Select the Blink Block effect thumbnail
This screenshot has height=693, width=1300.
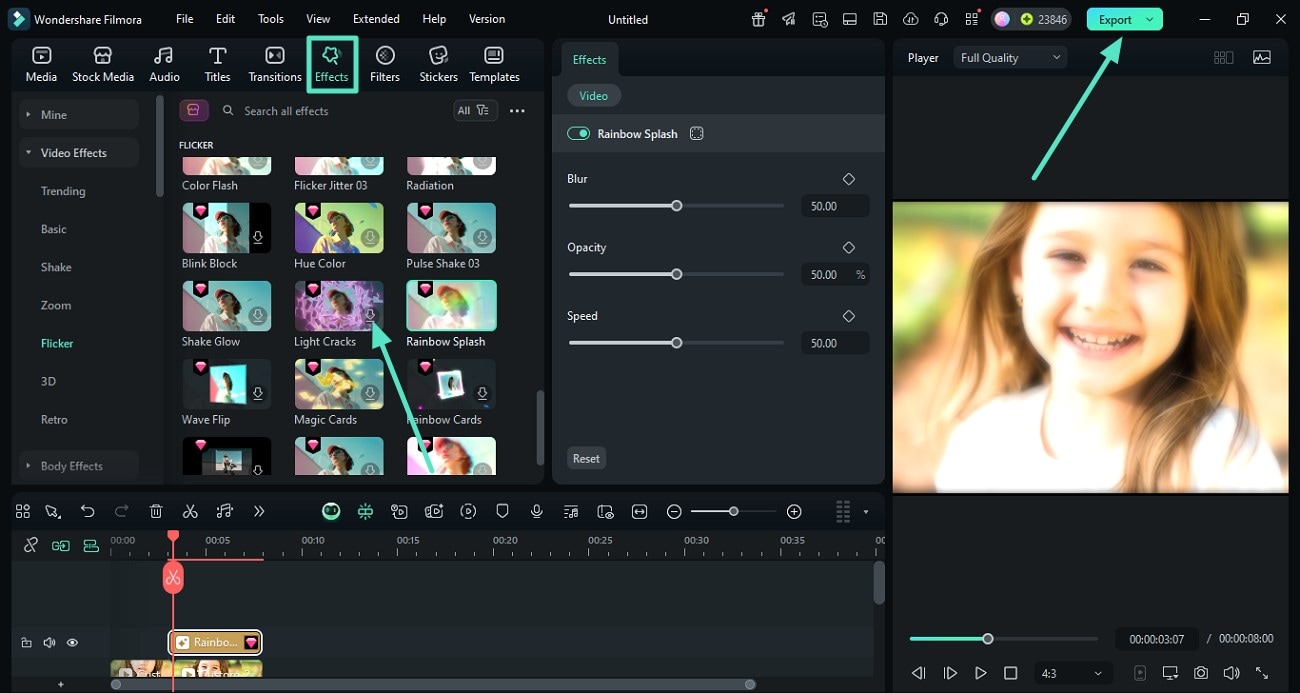click(x=226, y=227)
